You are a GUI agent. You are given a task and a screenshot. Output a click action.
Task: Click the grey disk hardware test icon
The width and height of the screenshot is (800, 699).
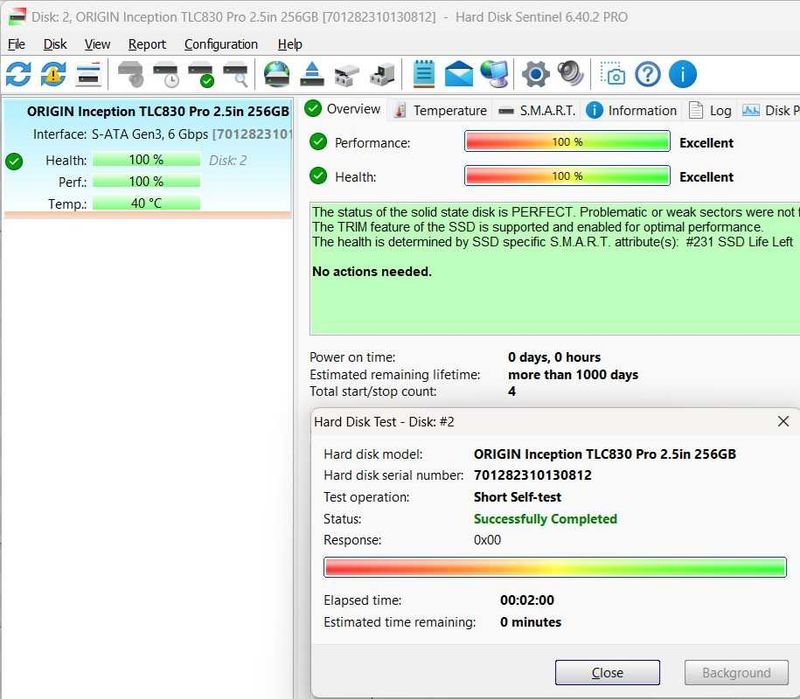pos(132,74)
